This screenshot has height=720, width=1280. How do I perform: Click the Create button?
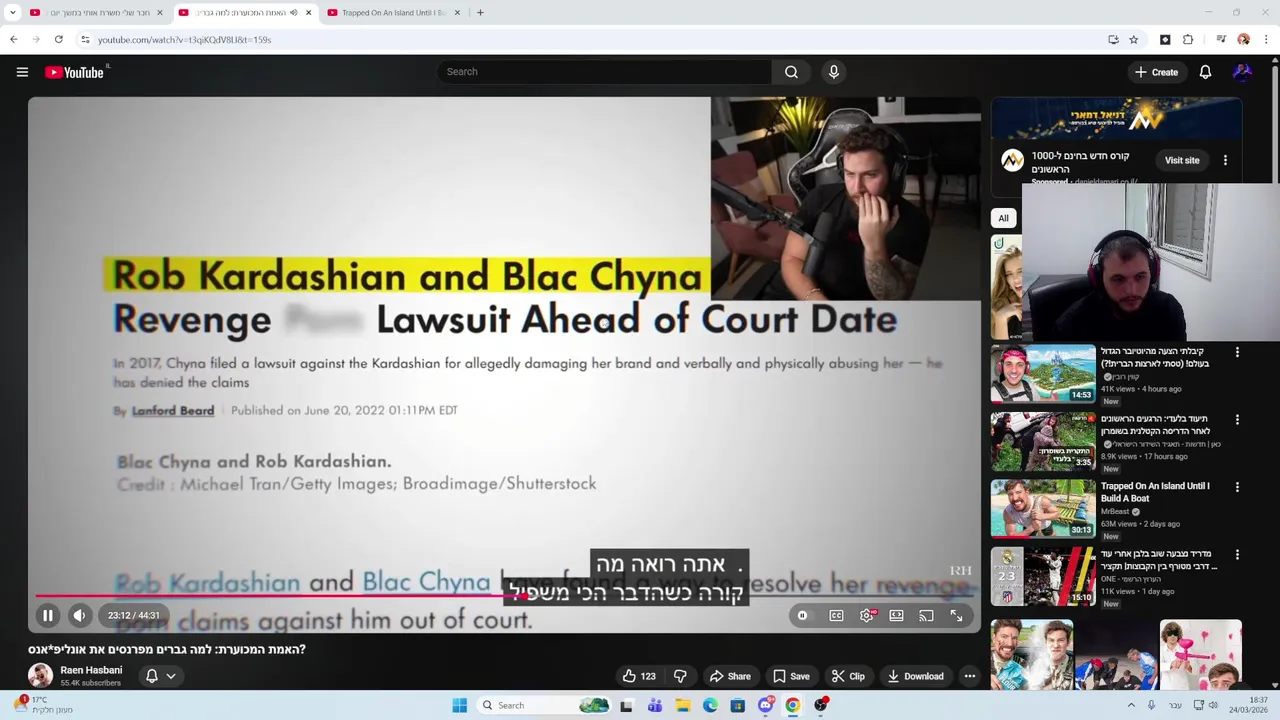tap(1156, 72)
